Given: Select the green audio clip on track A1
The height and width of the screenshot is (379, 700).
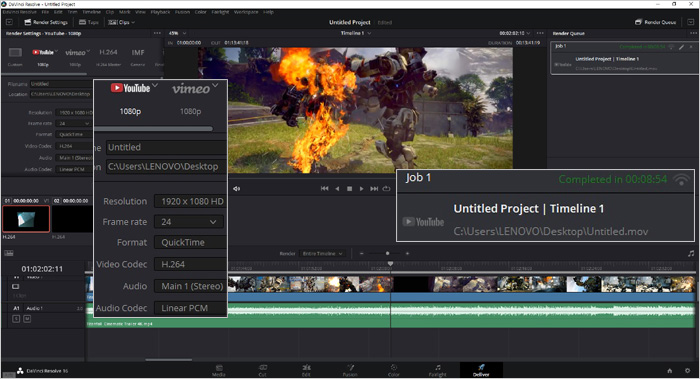Looking at the screenshot, I should coord(390,315).
